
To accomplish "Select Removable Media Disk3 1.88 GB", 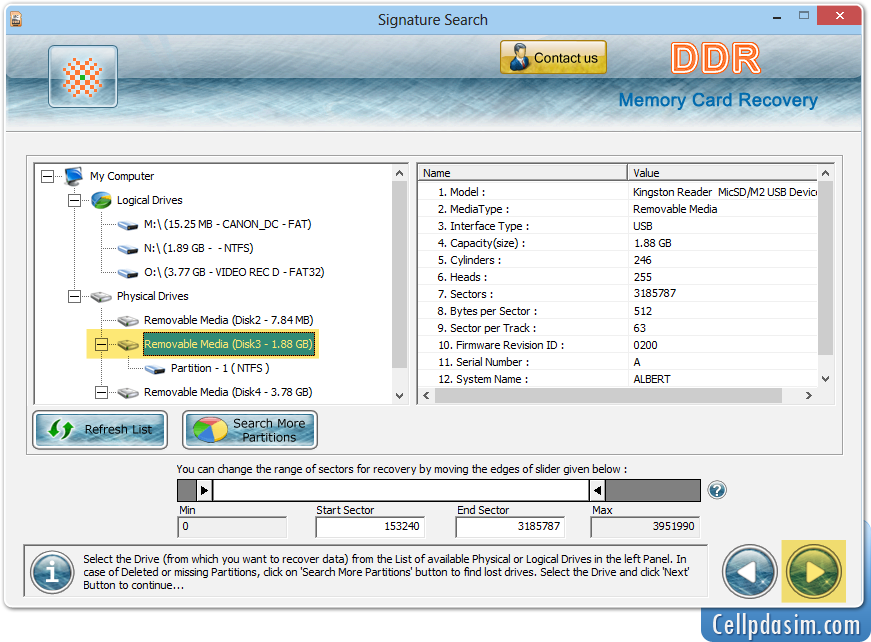I will click(228, 344).
